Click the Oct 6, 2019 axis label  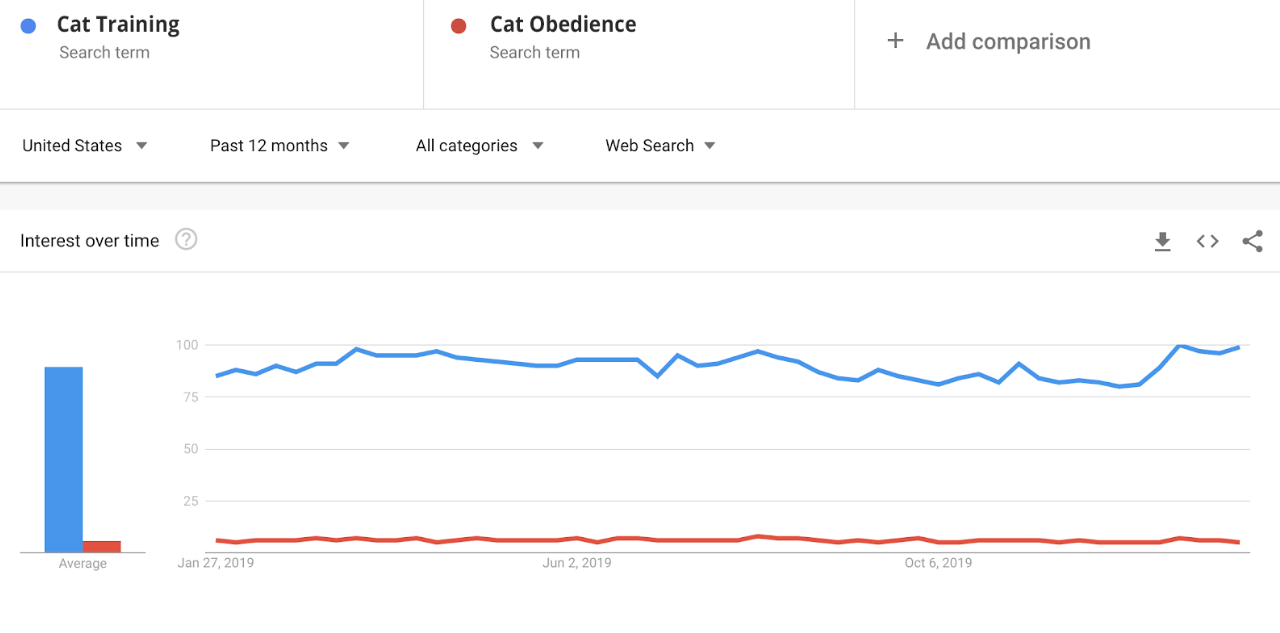pyautogui.click(x=938, y=563)
